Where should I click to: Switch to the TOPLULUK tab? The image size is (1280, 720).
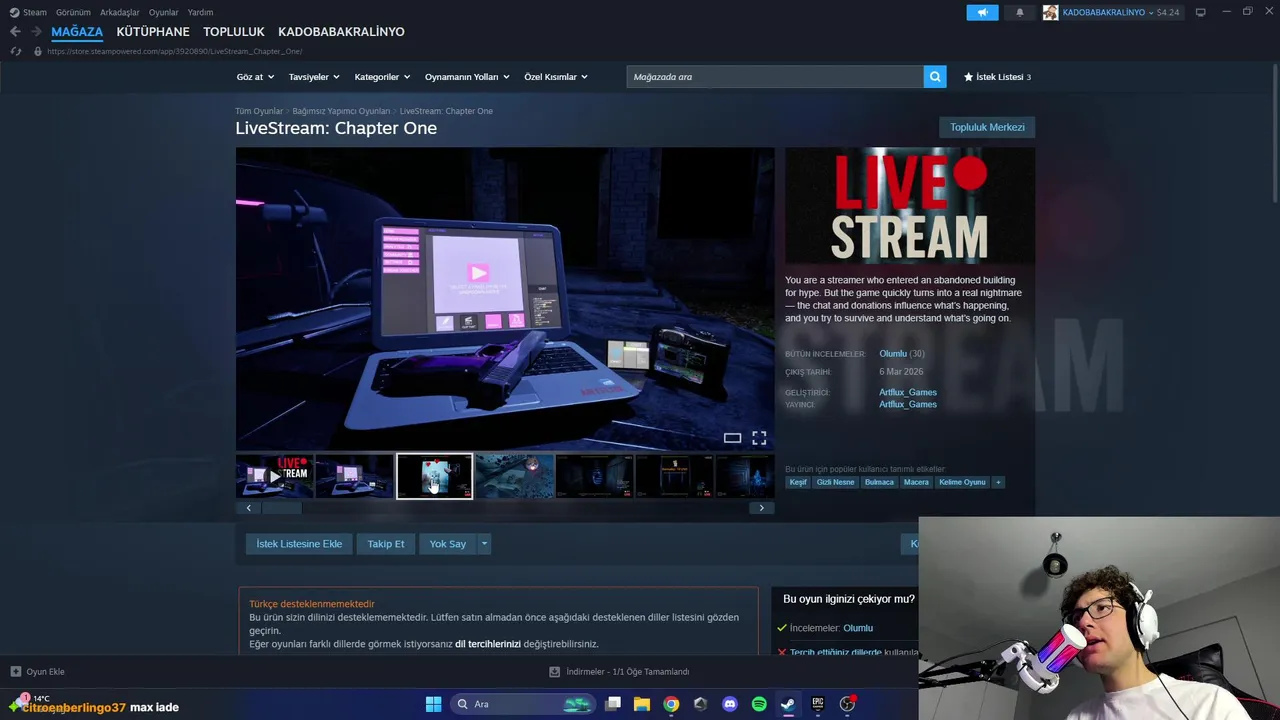coord(234,32)
